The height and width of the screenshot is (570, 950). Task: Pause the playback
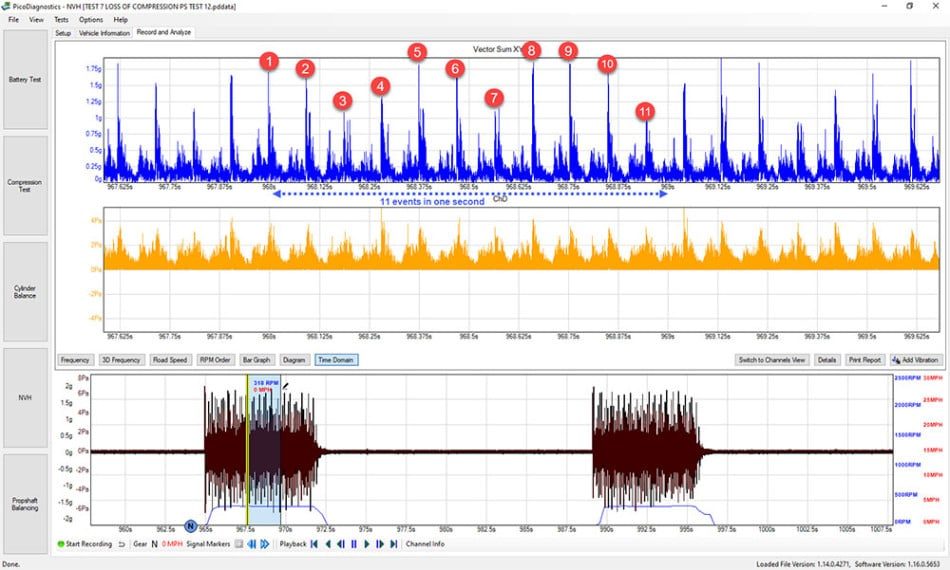(x=354, y=544)
